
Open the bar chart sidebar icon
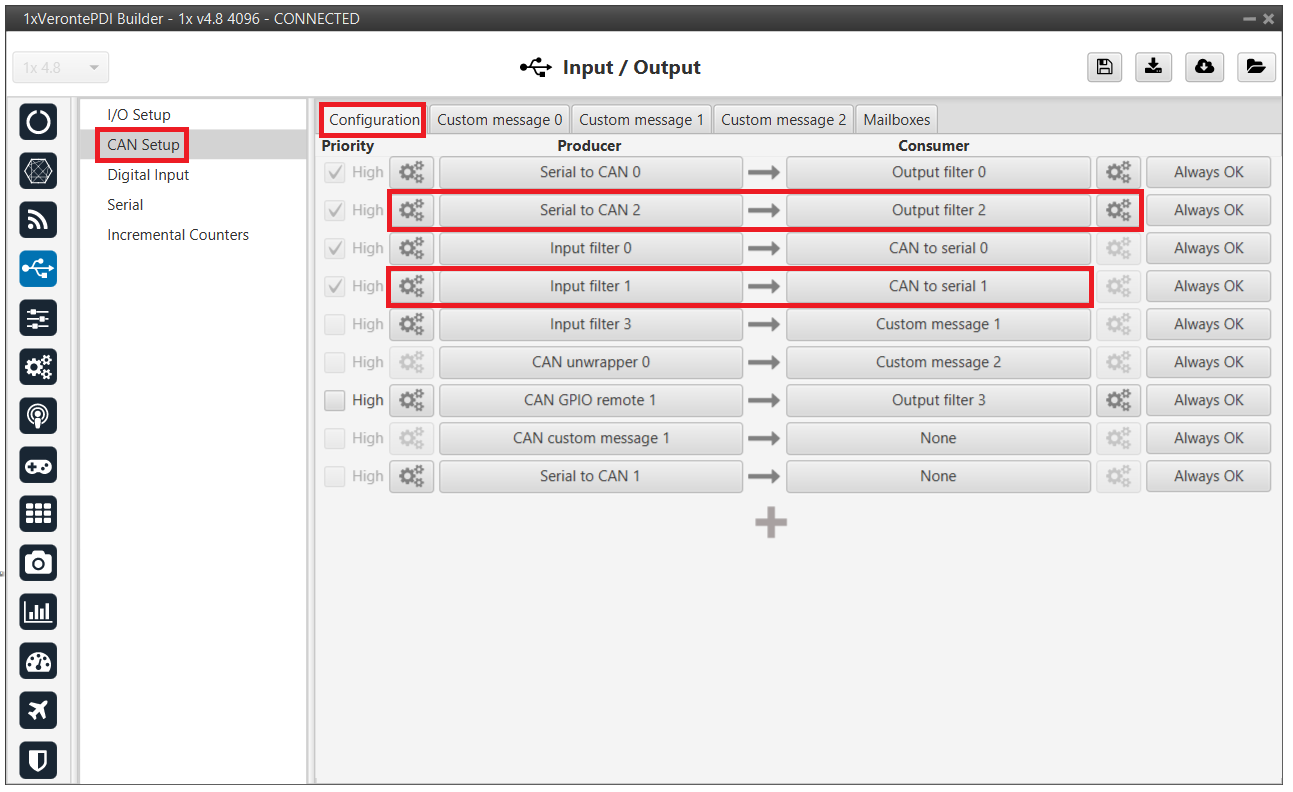tap(38, 612)
